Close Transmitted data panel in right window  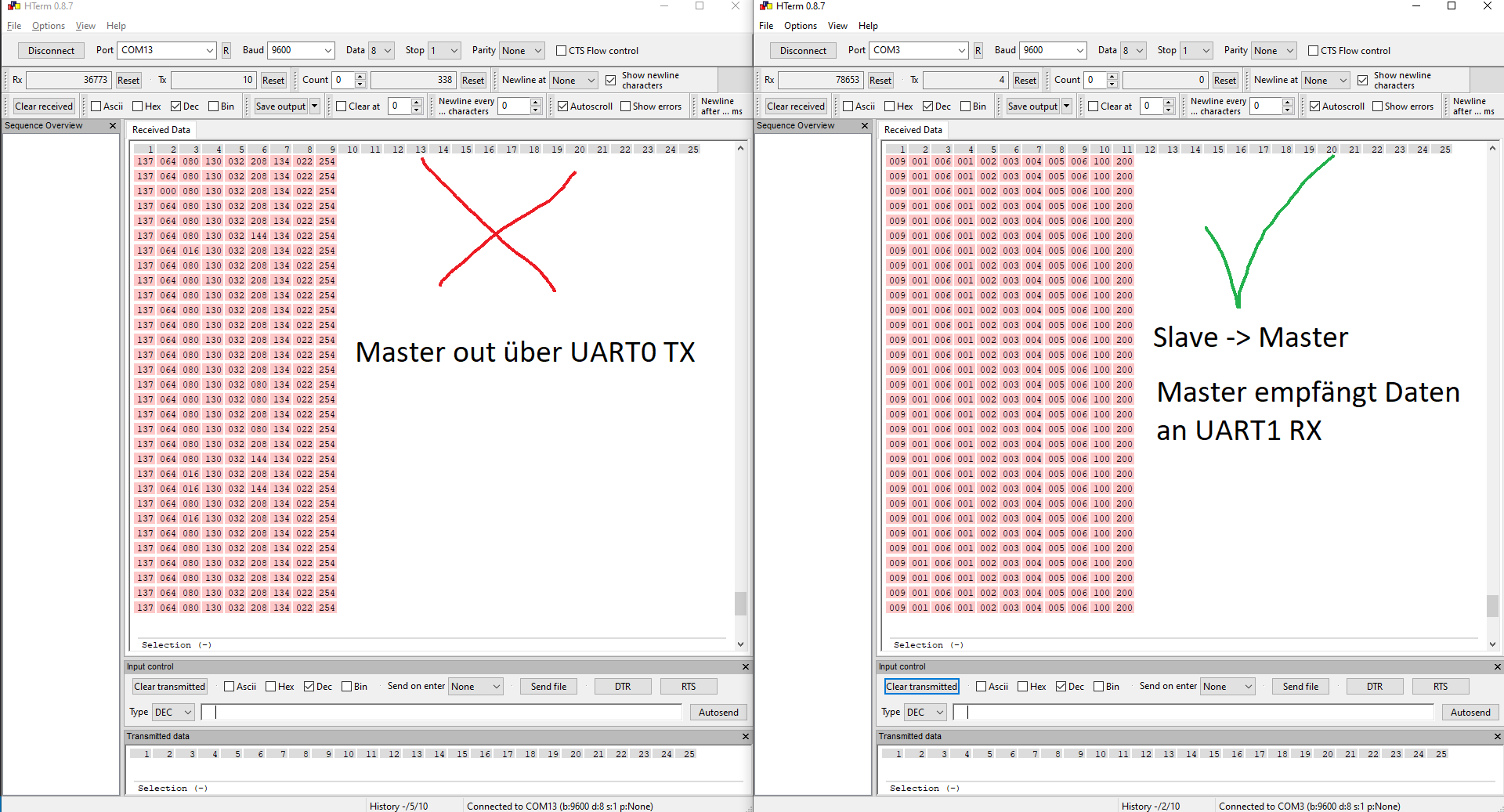[x=1498, y=737]
